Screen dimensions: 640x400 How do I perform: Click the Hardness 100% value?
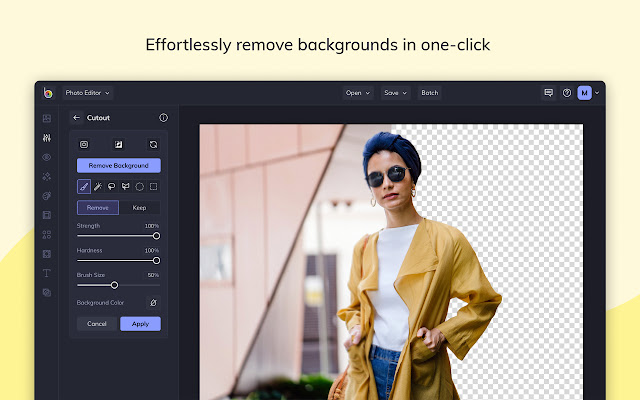(152, 250)
